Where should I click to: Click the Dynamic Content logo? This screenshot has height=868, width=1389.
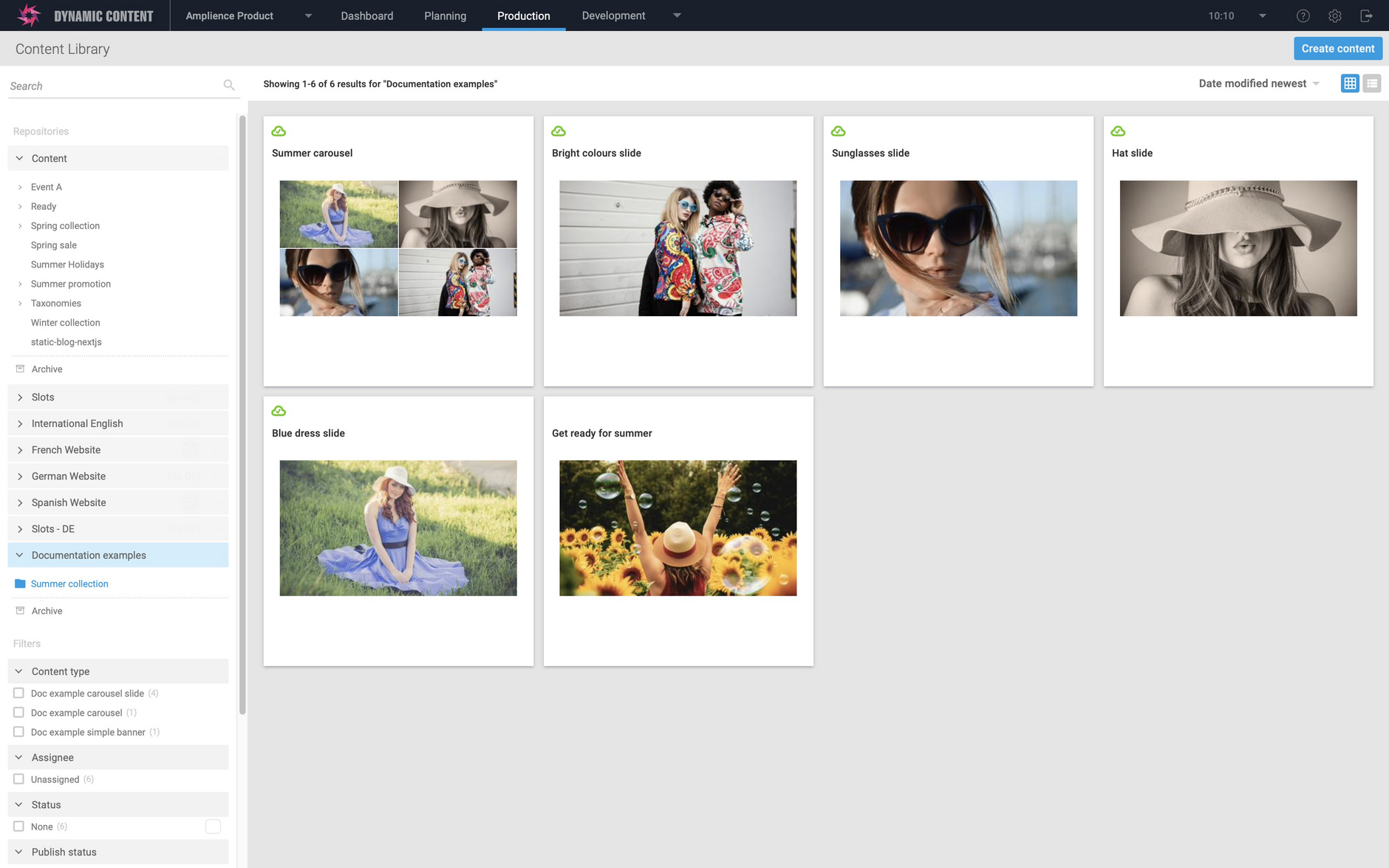(x=28, y=15)
